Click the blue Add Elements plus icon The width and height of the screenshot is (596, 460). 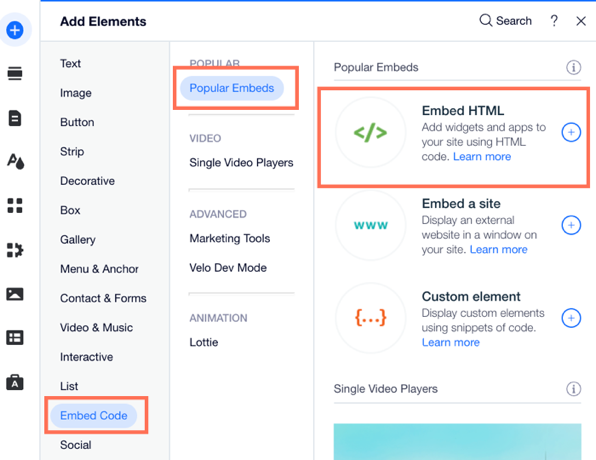coord(15,30)
